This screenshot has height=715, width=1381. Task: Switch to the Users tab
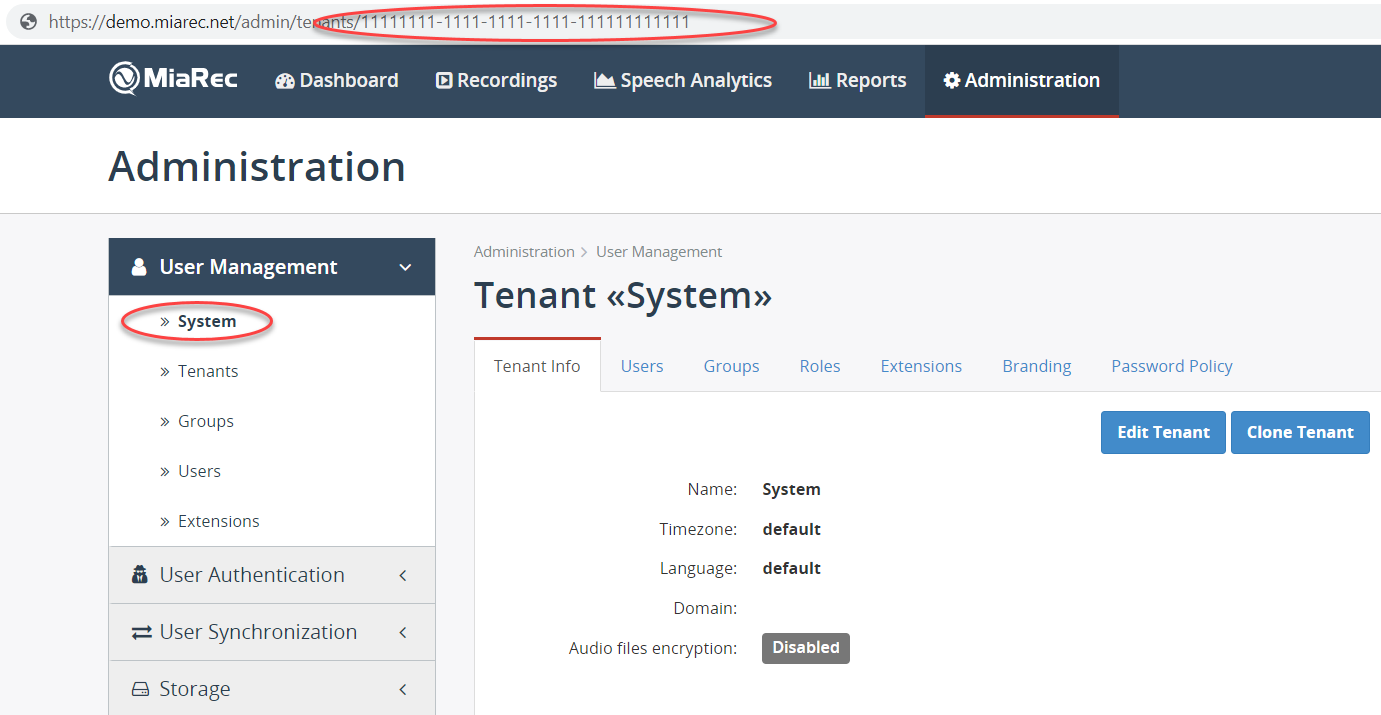642,366
